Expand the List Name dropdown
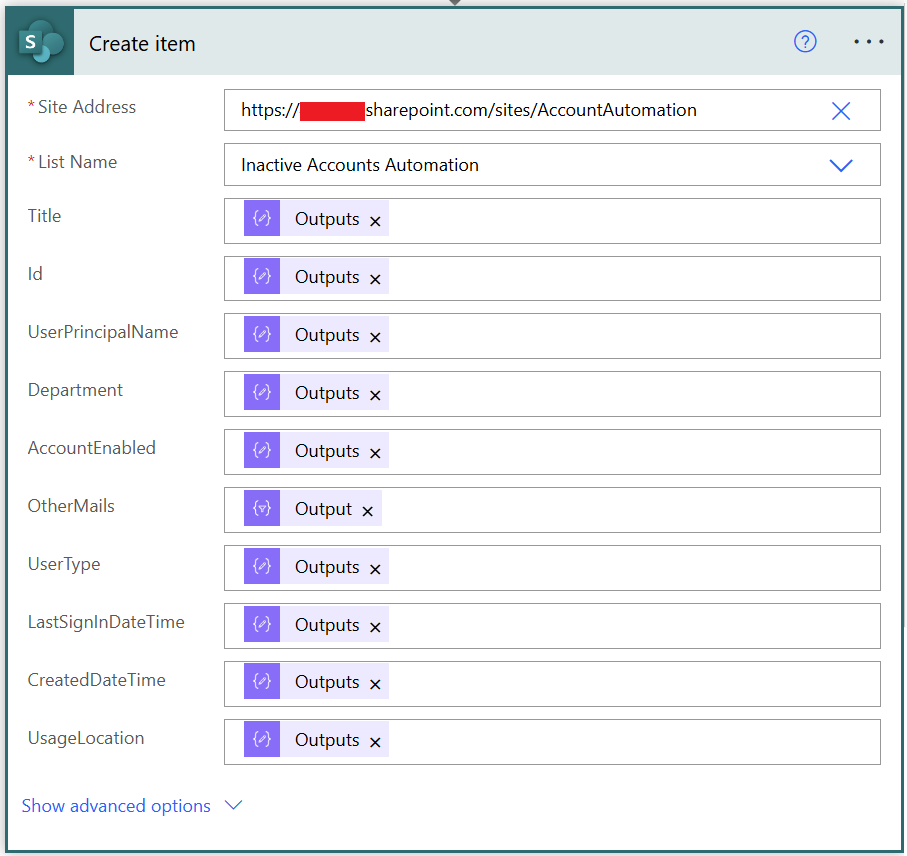Image resolution: width=907 pixels, height=856 pixels. point(841,165)
